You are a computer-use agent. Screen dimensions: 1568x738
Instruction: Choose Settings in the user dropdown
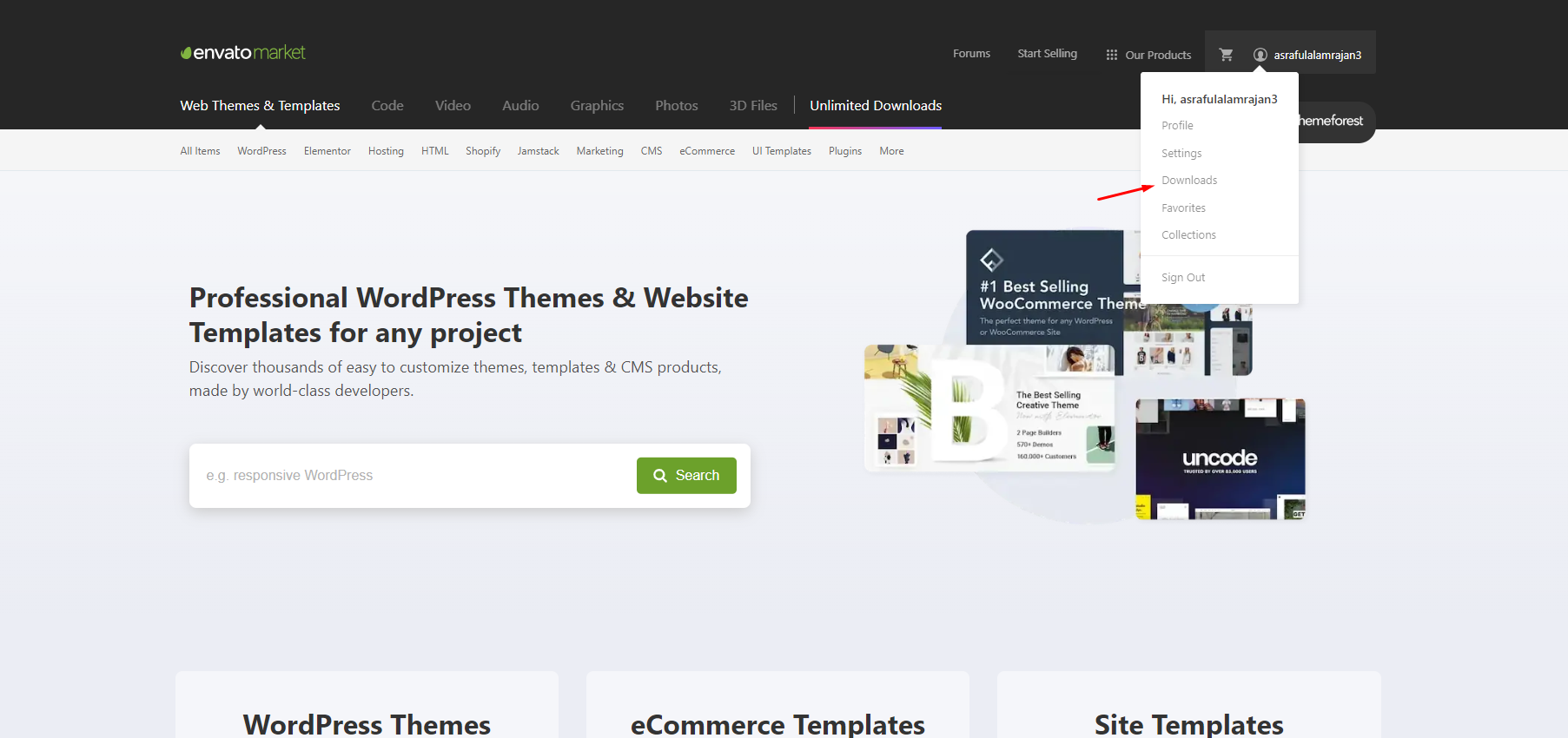coord(1181,154)
